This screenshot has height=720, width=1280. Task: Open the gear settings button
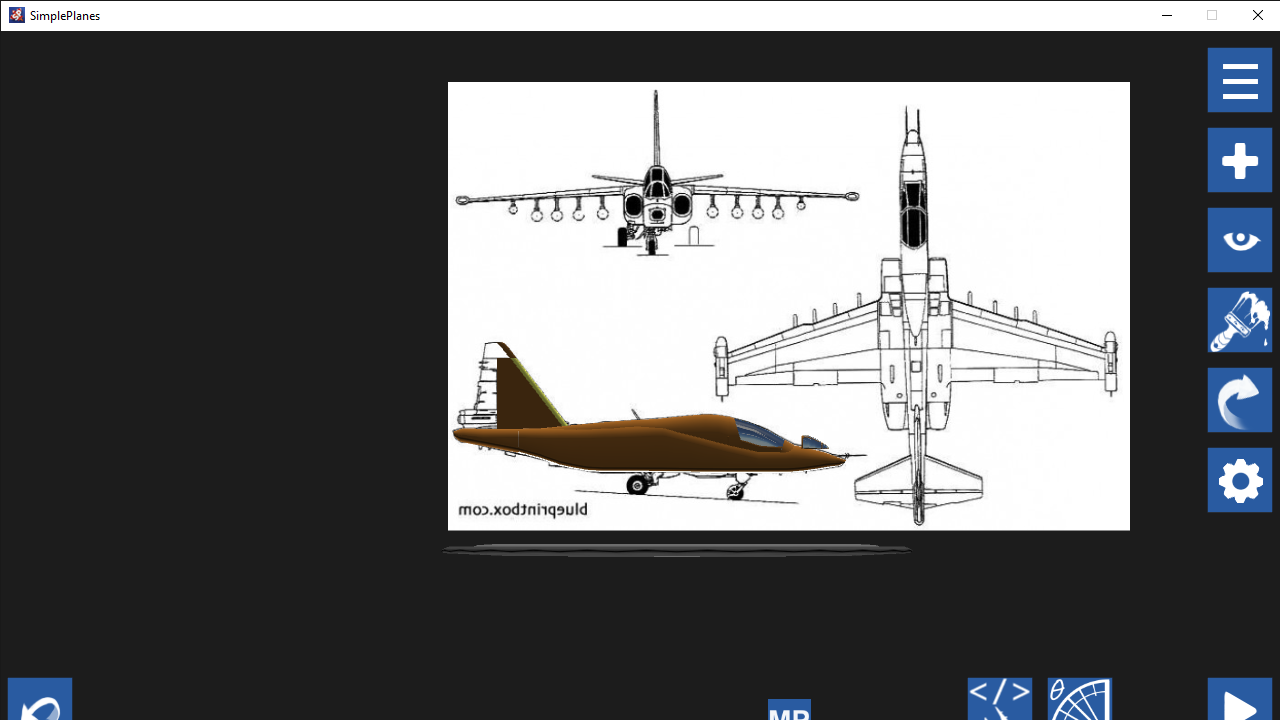point(1240,480)
